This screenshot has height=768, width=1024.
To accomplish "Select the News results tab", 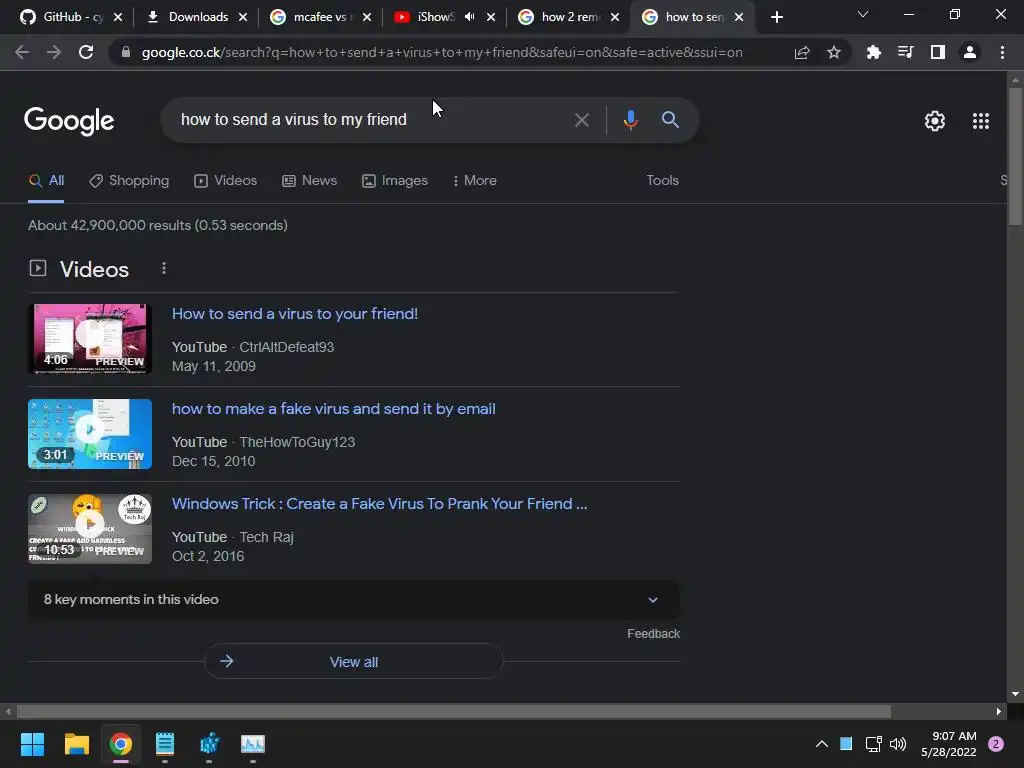I will [310, 181].
